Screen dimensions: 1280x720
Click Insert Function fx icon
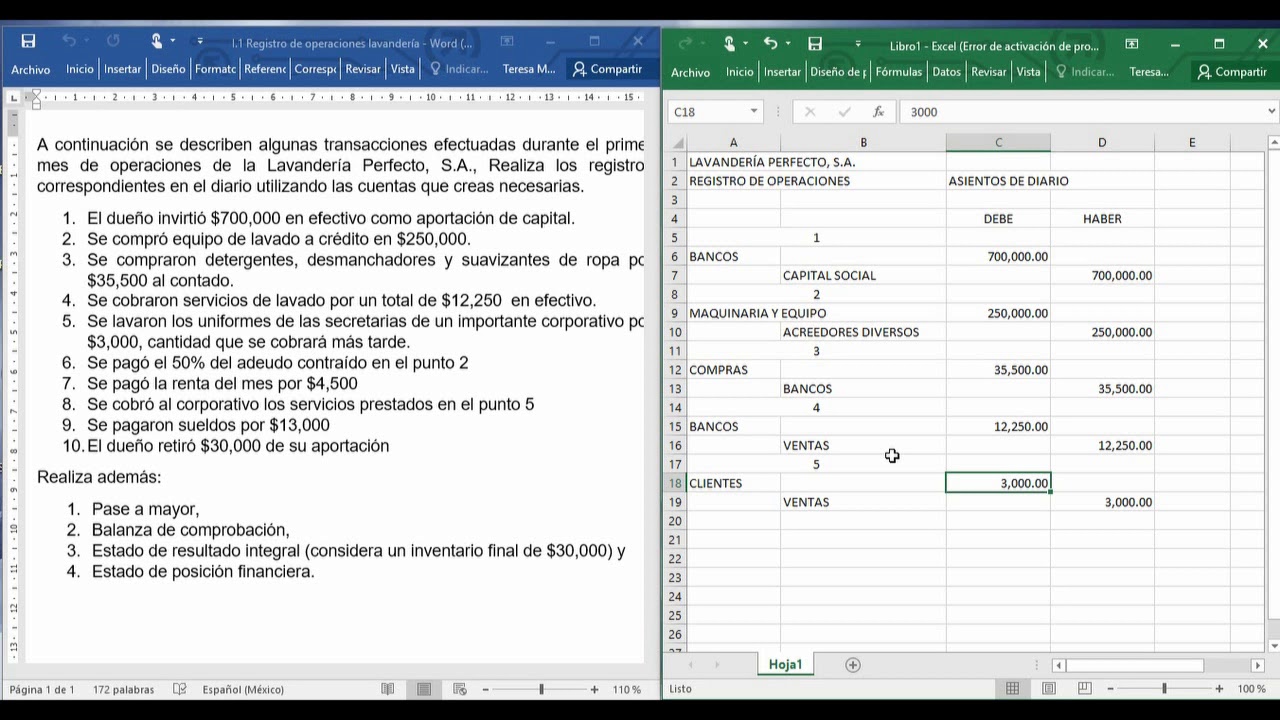tap(878, 112)
